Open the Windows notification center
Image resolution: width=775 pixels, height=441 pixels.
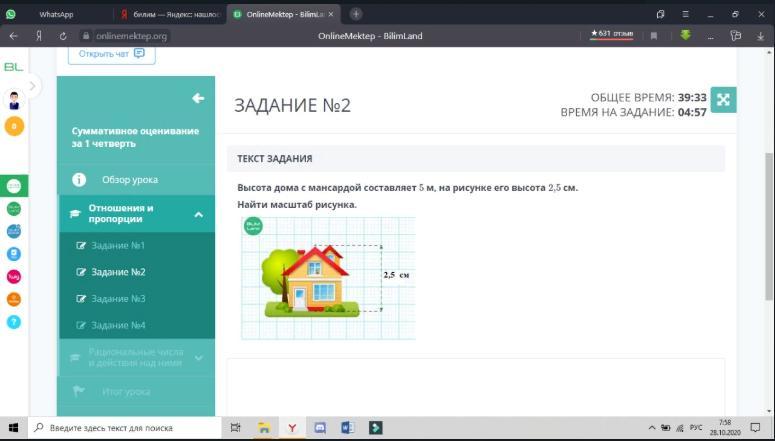pos(755,428)
